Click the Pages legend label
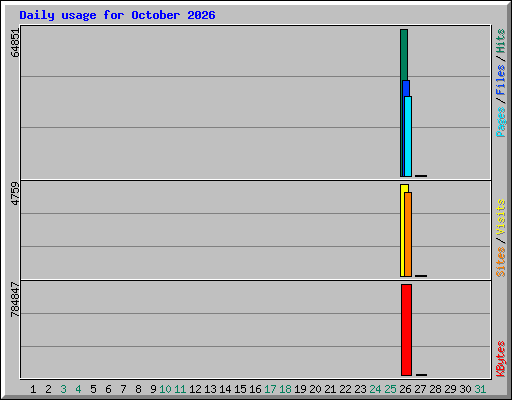512x400 pixels. [x=501, y=122]
